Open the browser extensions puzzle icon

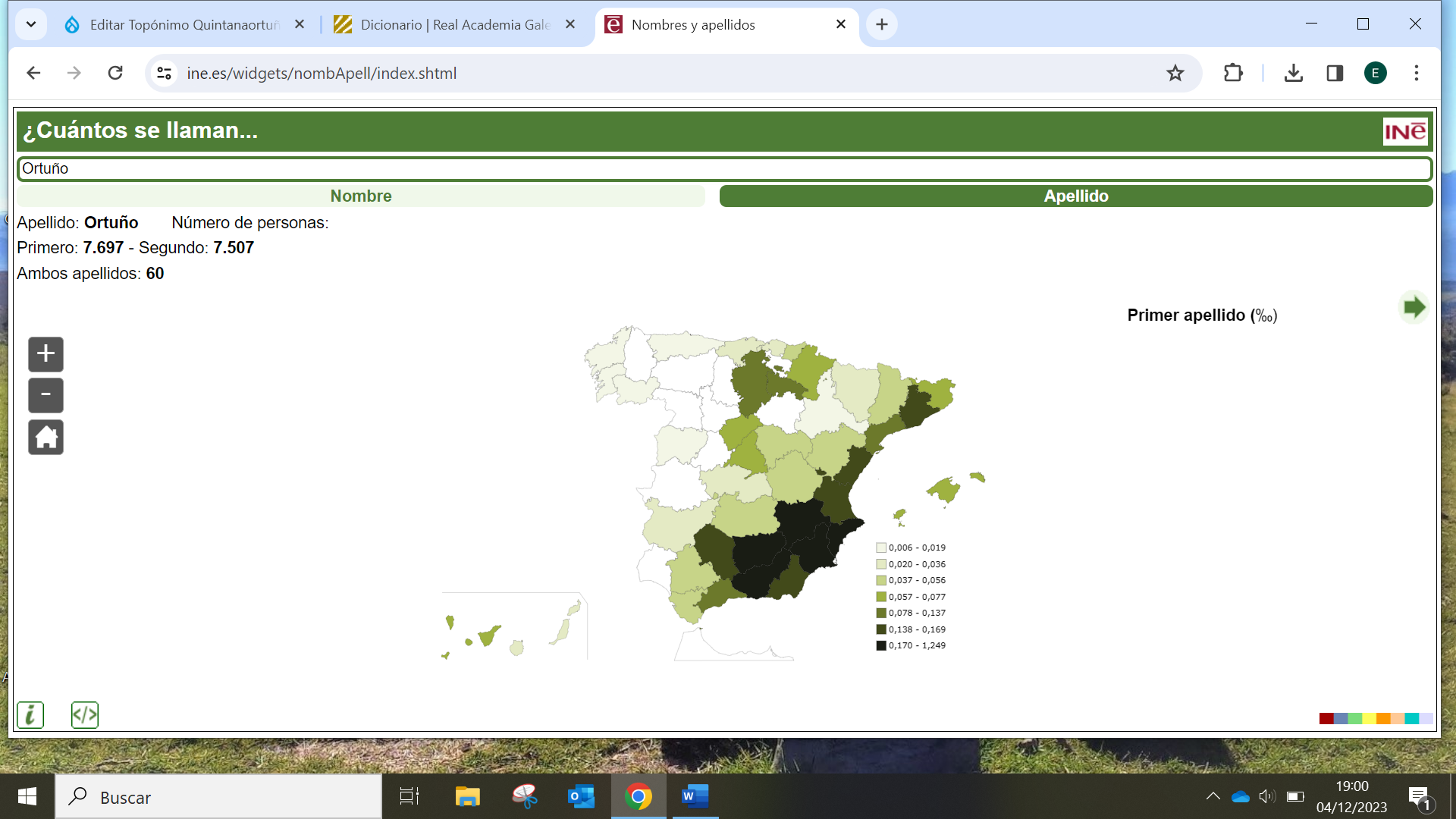click(x=1233, y=74)
